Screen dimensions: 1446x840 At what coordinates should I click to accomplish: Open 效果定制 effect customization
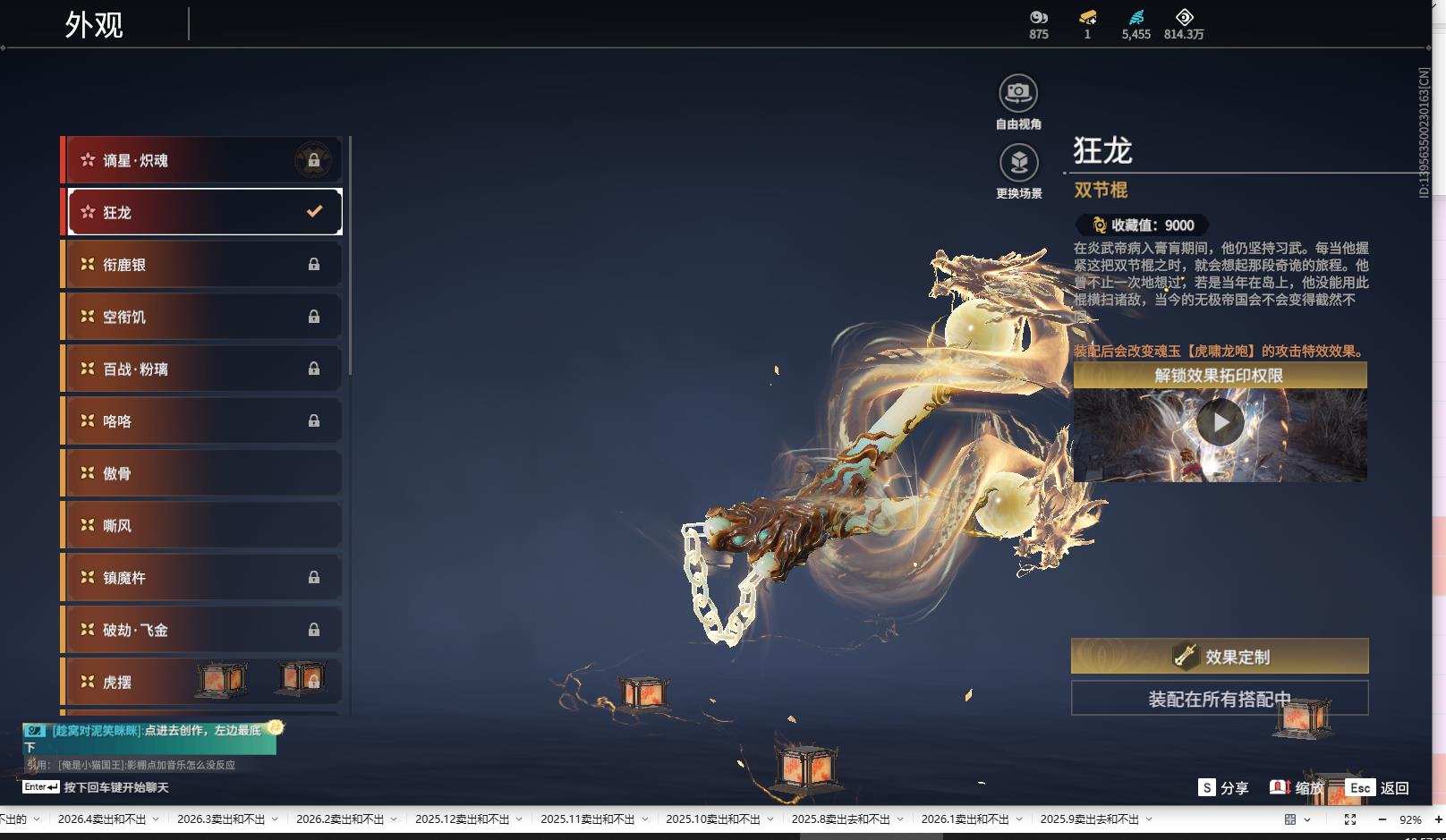pos(1220,657)
